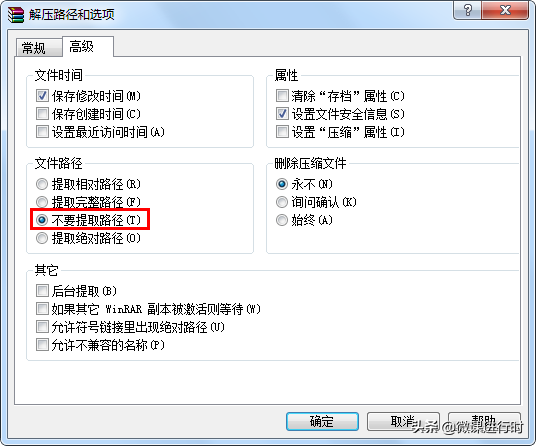Select 提取相对路径 radio button

42,184
